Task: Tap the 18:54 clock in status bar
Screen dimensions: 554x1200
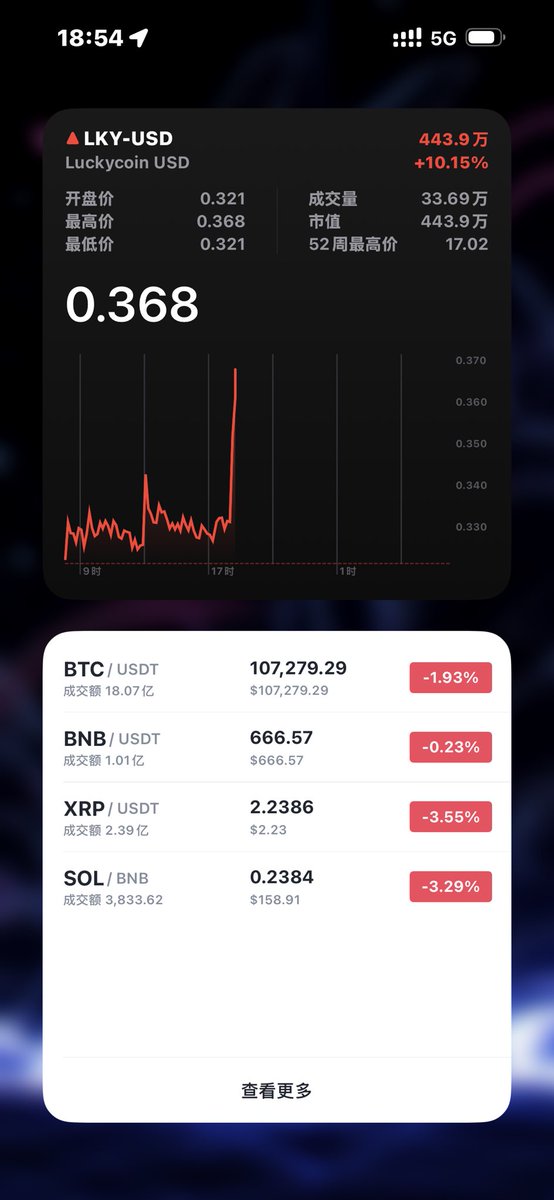Action: 90,38
